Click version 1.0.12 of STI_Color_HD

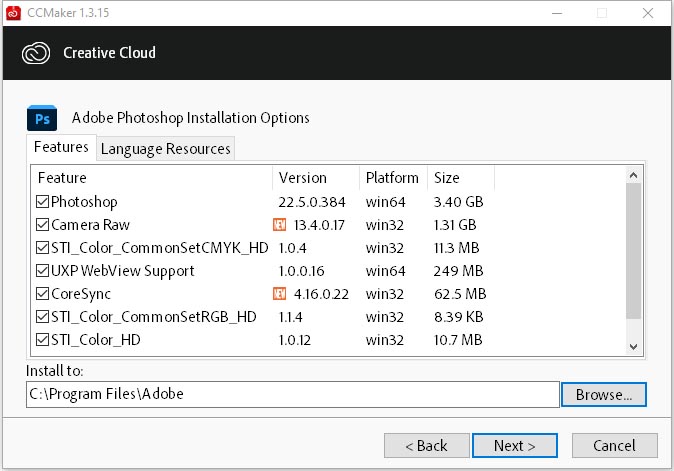[x=294, y=340]
